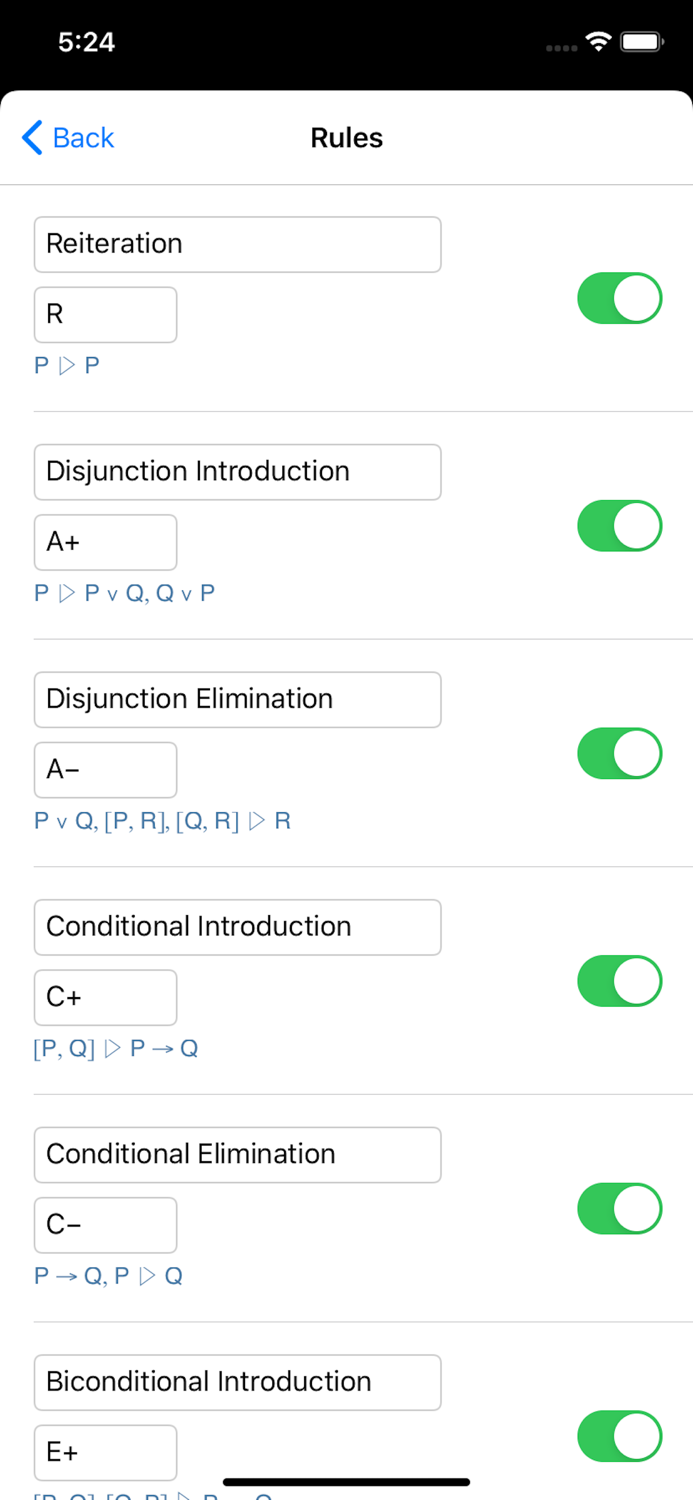Tap the Wi-Fi status icon
The height and width of the screenshot is (1500, 693).
click(x=598, y=42)
